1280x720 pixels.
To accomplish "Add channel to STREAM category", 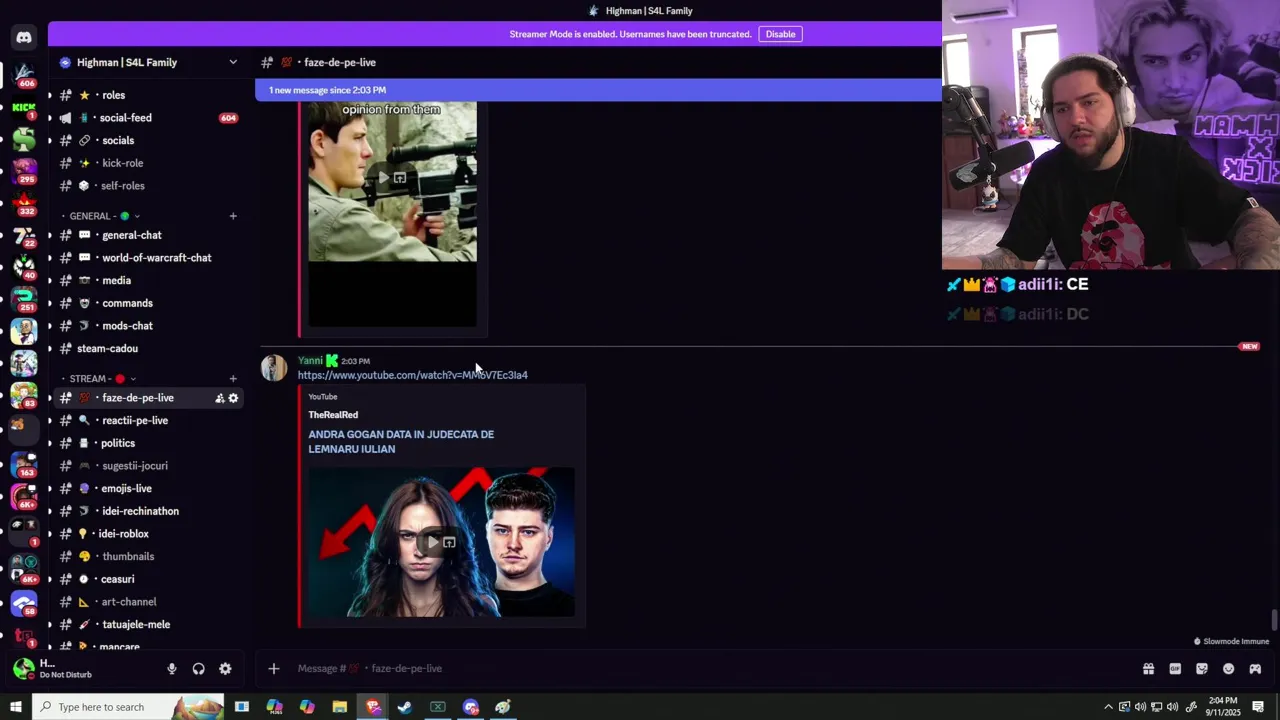I will [x=233, y=379].
